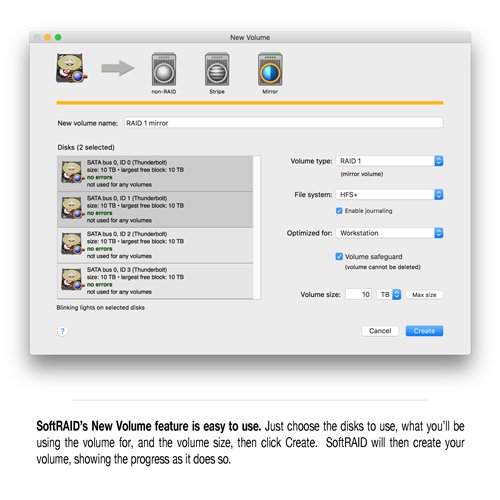Select disk row SATA bus 0, ID 0
Screen dimensions: 500x500
click(x=155, y=173)
